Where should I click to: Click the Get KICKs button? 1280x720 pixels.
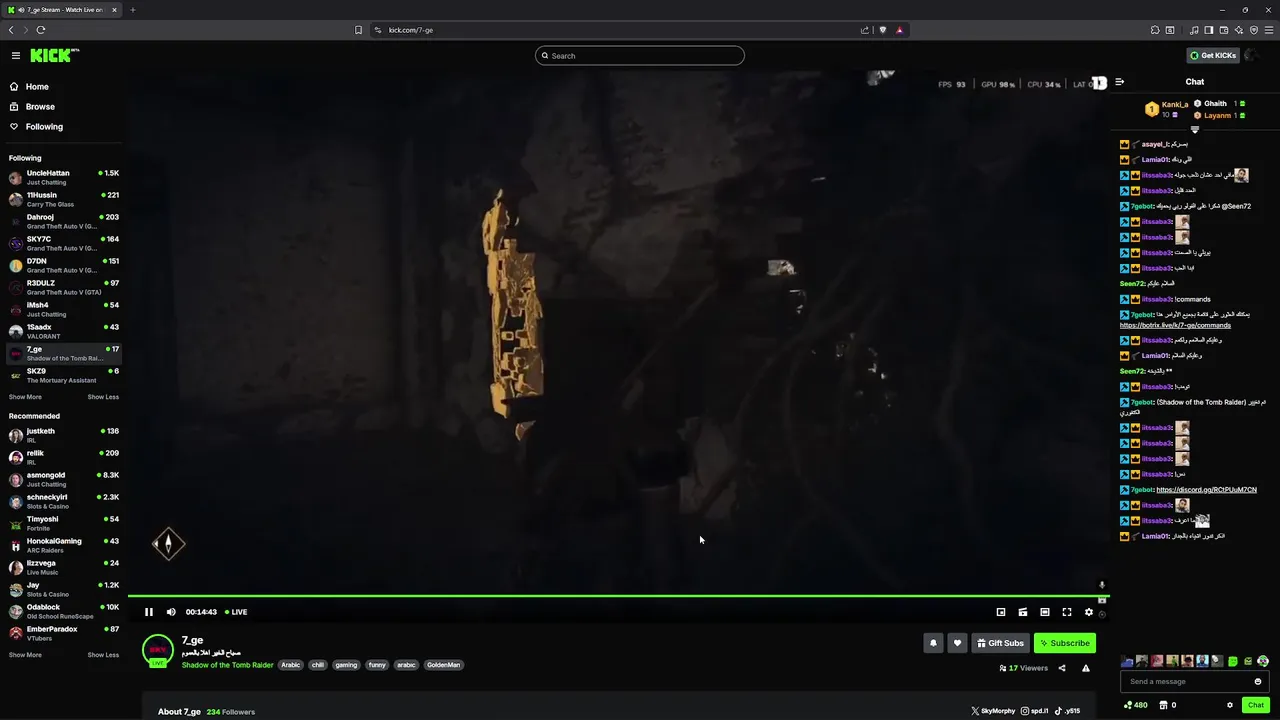[1213, 56]
